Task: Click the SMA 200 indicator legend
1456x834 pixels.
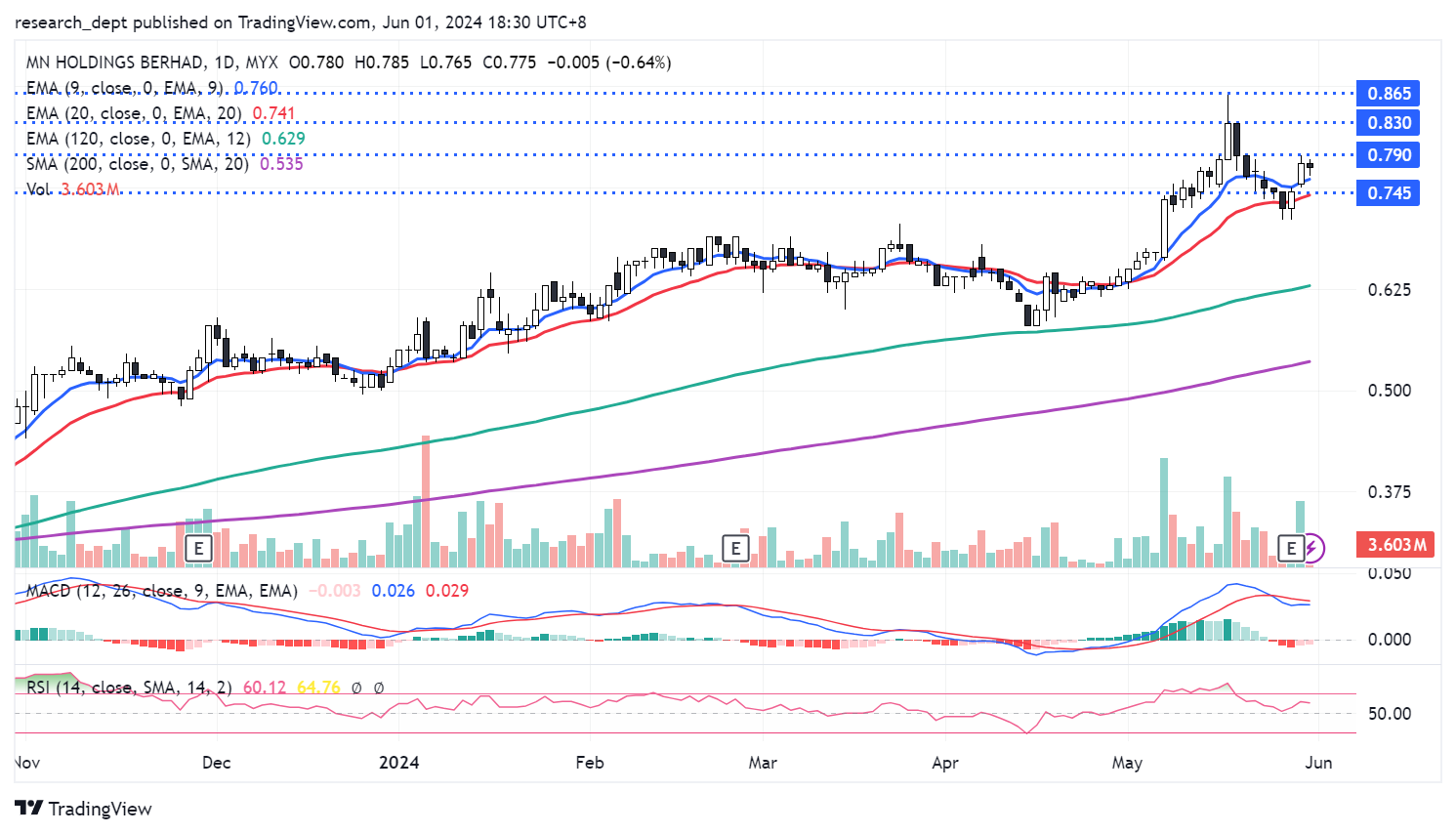Action: tap(137, 164)
